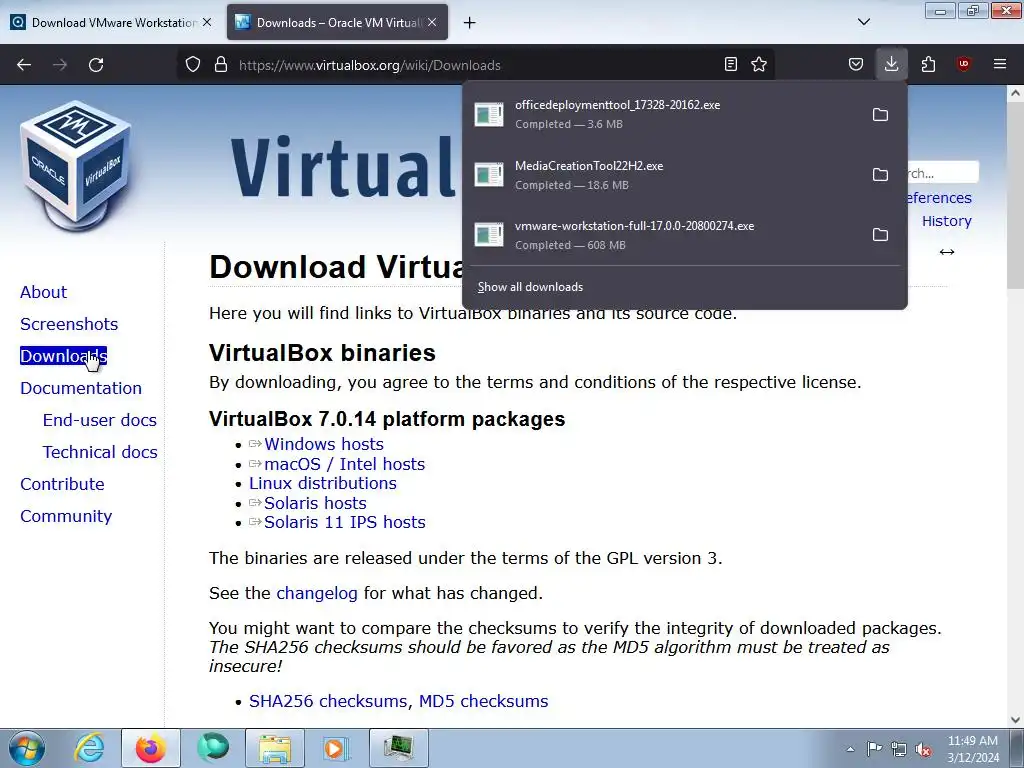Expand the list-all-tabs chevron
This screenshot has height=768, width=1024.
pyautogui.click(x=863, y=22)
